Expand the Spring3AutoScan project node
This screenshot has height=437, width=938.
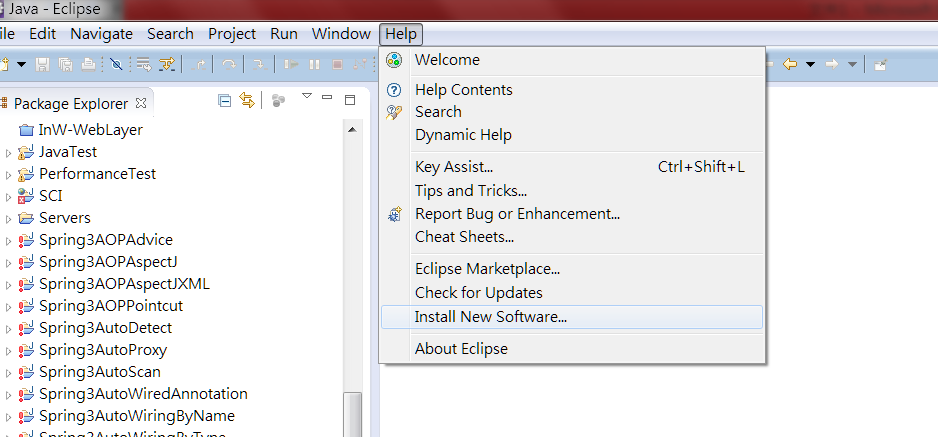point(8,373)
